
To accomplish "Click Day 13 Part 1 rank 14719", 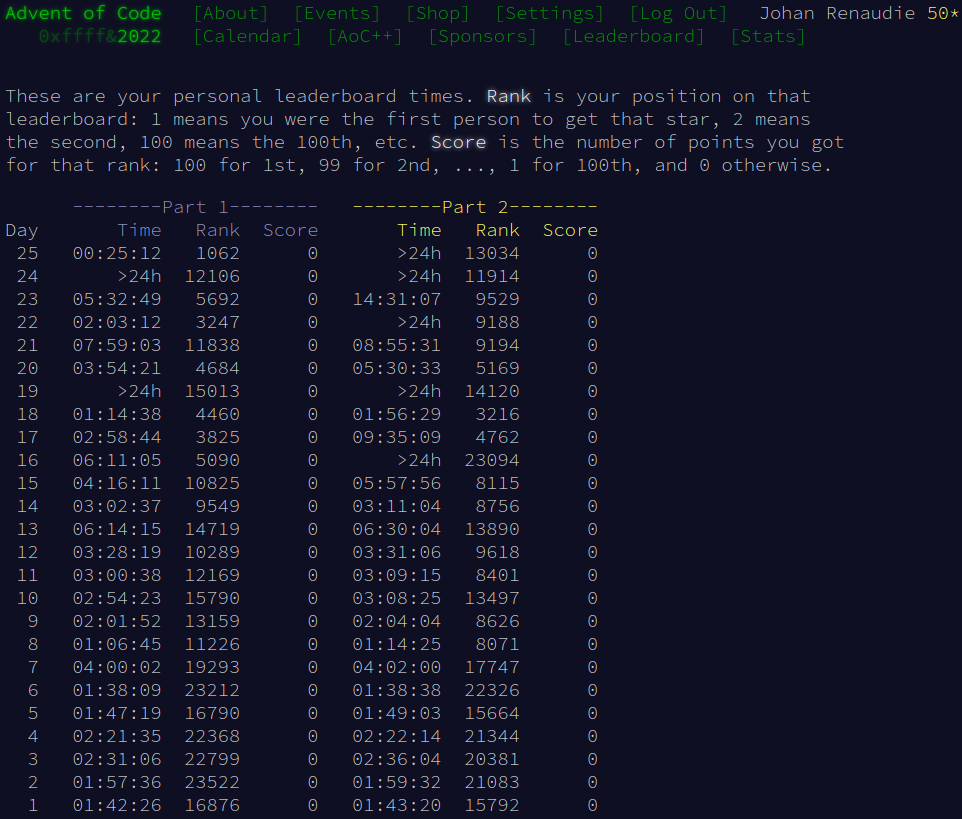I will click(x=212, y=529).
